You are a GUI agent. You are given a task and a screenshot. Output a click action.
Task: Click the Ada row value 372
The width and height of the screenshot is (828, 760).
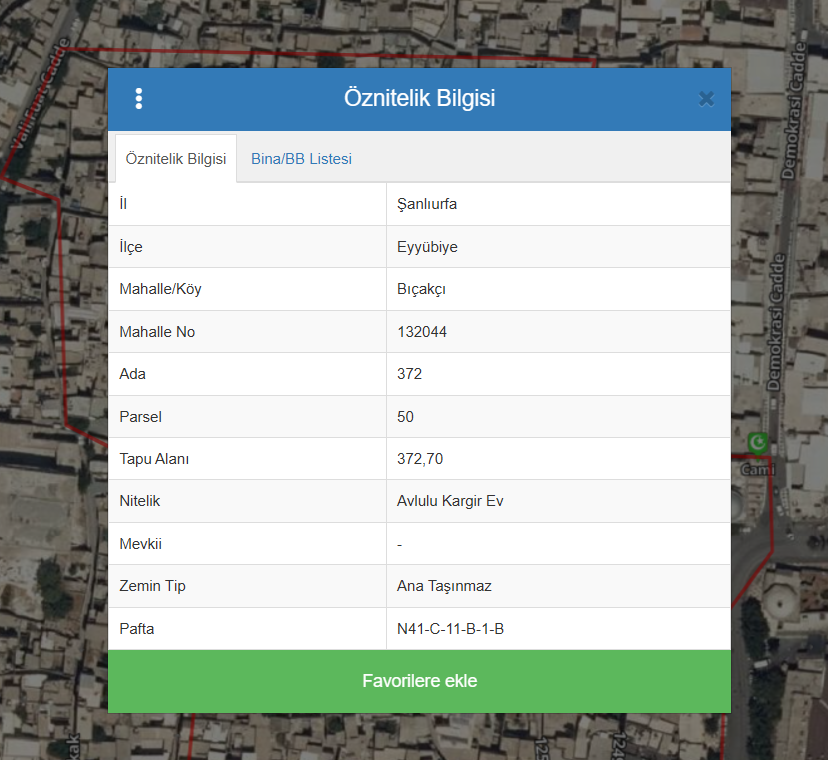pyautogui.click(x=410, y=374)
